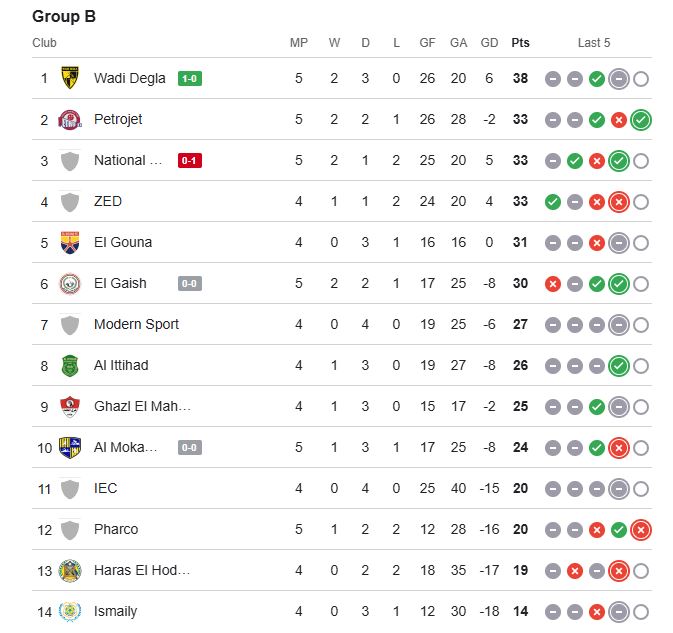Click Haras El Hodoud club crest
The height and width of the screenshot is (633, 673).
(70, 570)
